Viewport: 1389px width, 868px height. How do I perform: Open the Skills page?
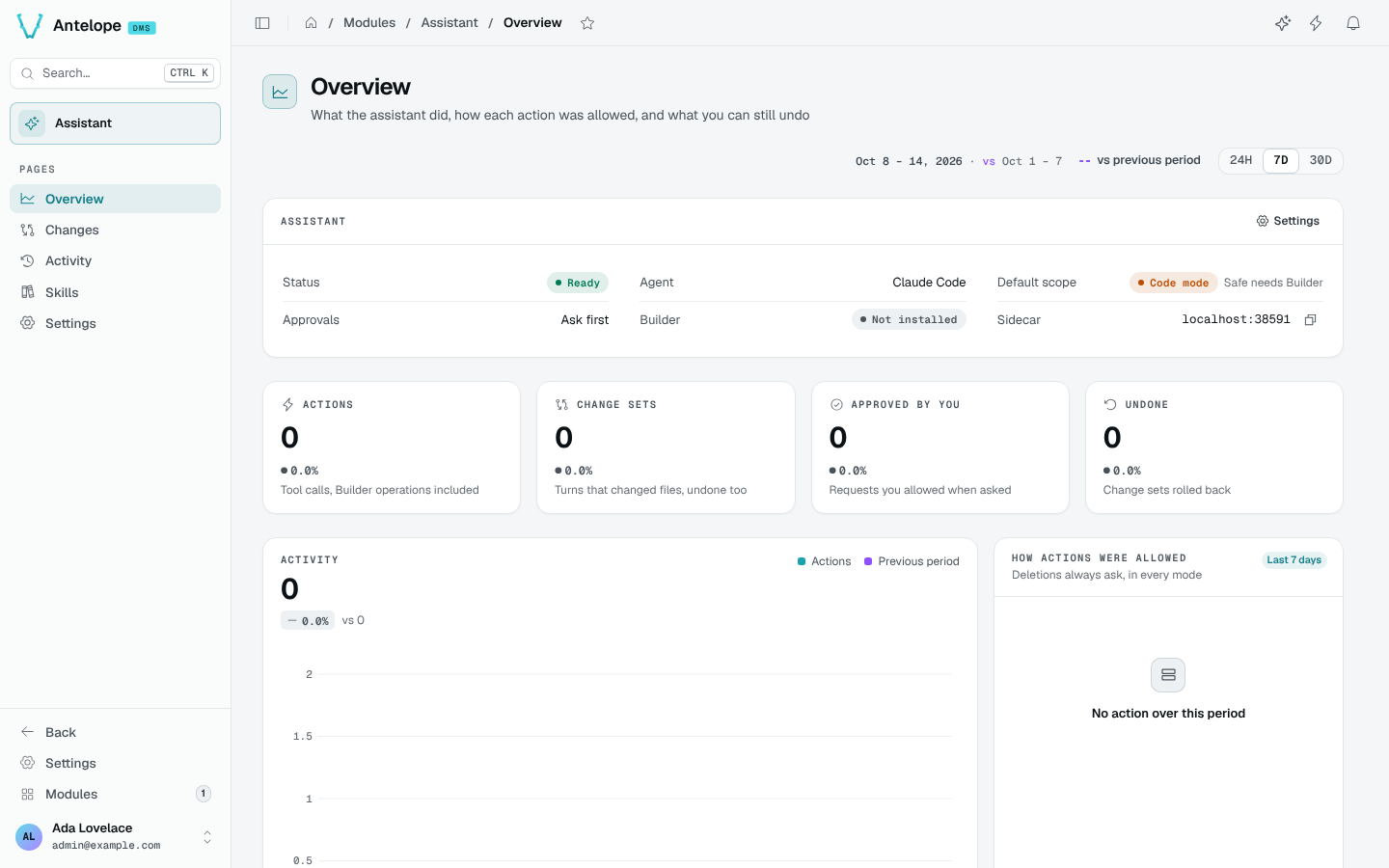click(x=115, y=292)
